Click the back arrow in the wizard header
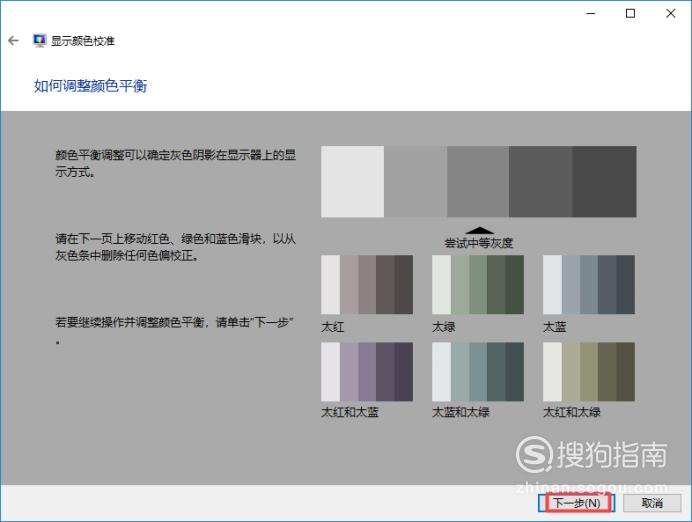The width and height of the screenshot is (692, 522). (x=13, y=41)
